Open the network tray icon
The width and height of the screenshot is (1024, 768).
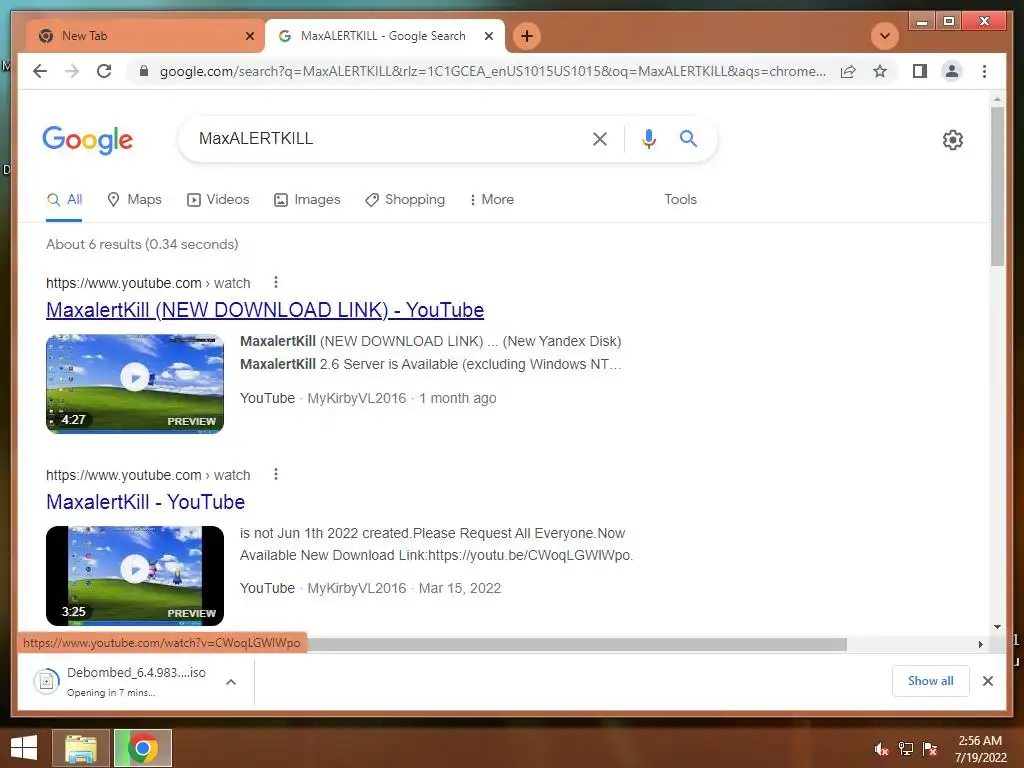click(x=906, y=749)
